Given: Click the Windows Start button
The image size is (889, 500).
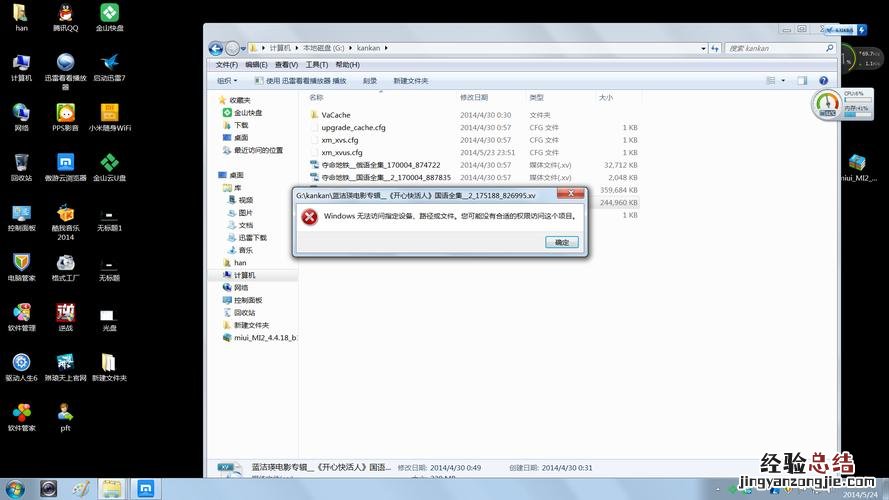Looking at the screenshot, I should click(15, 489).
